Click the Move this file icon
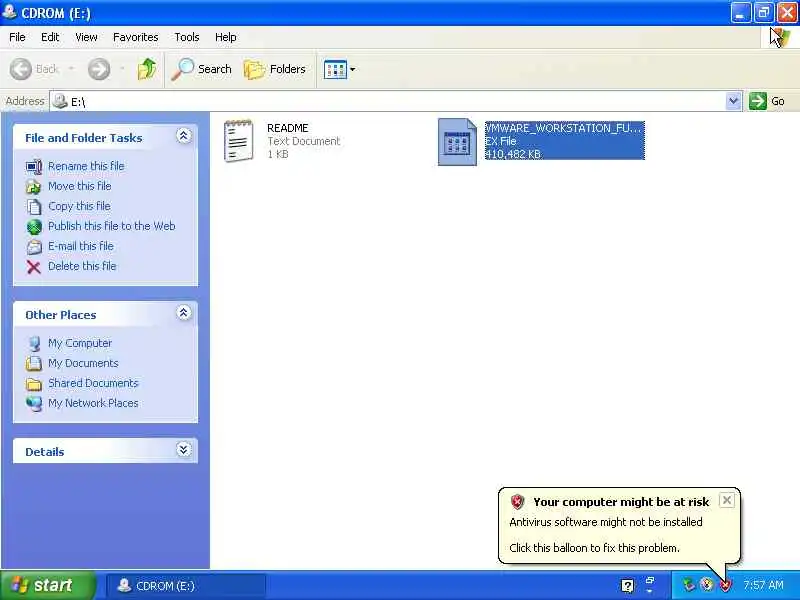Screen dimensions: 800x600 pos(34,187)
